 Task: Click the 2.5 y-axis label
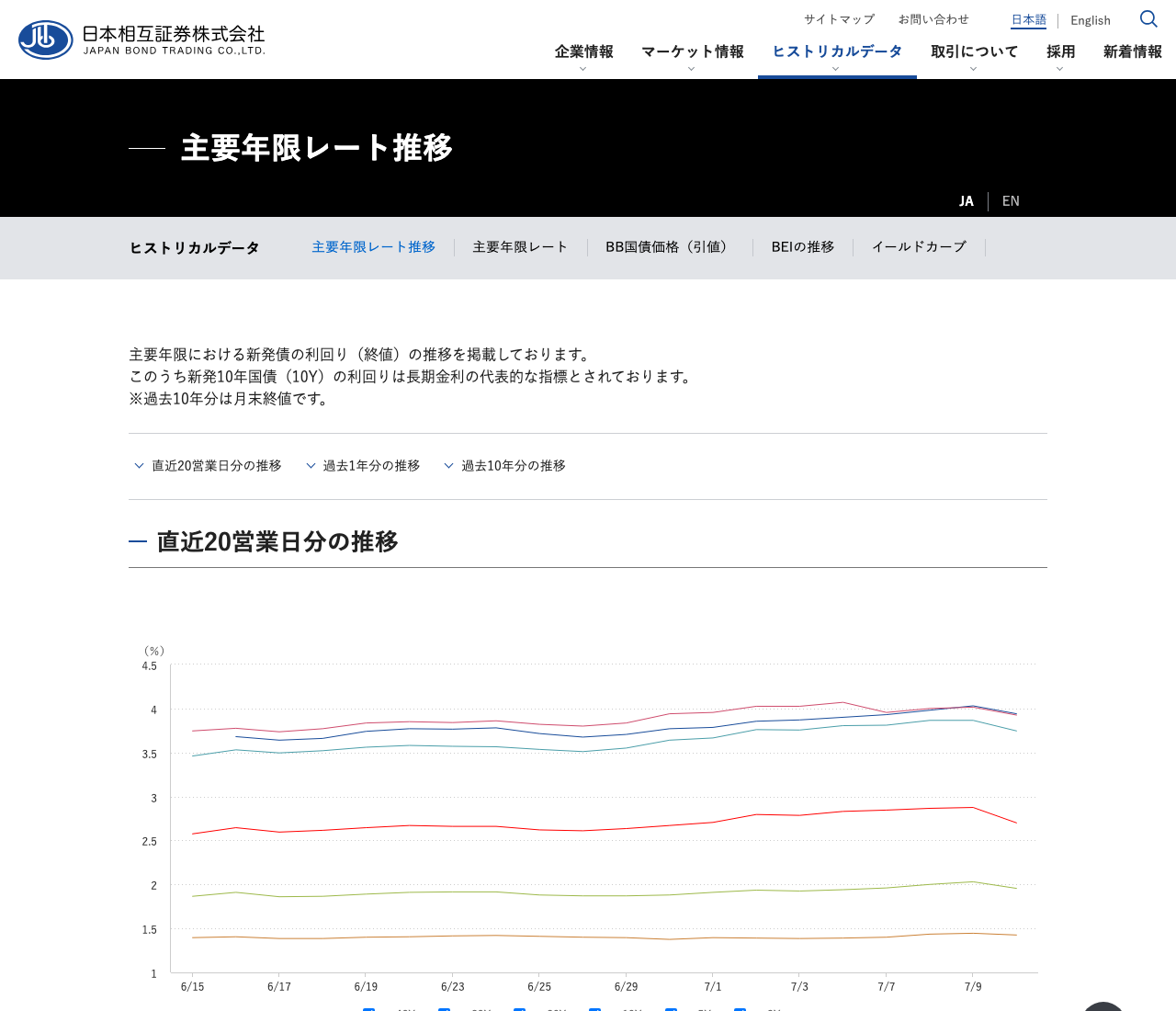pyautogui.click(x=150, y=842)
